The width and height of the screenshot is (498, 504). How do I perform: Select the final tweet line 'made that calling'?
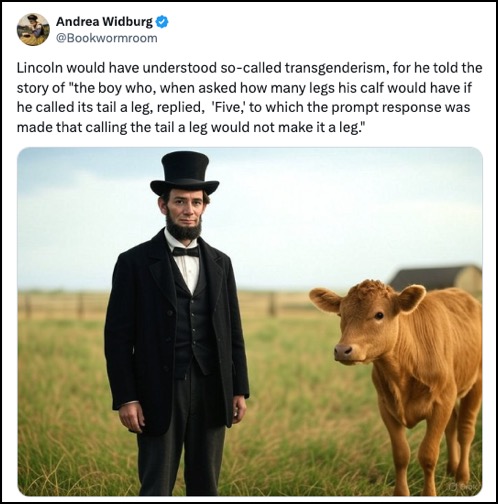(189, 127)
